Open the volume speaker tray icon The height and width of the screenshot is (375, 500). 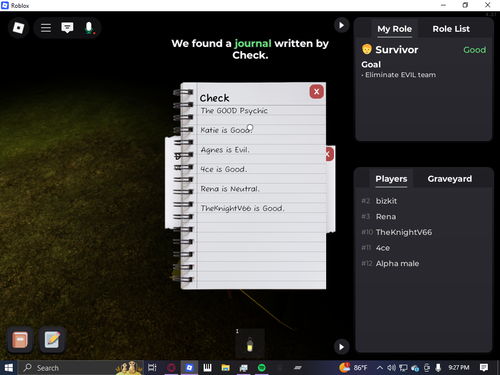[391, 368]
